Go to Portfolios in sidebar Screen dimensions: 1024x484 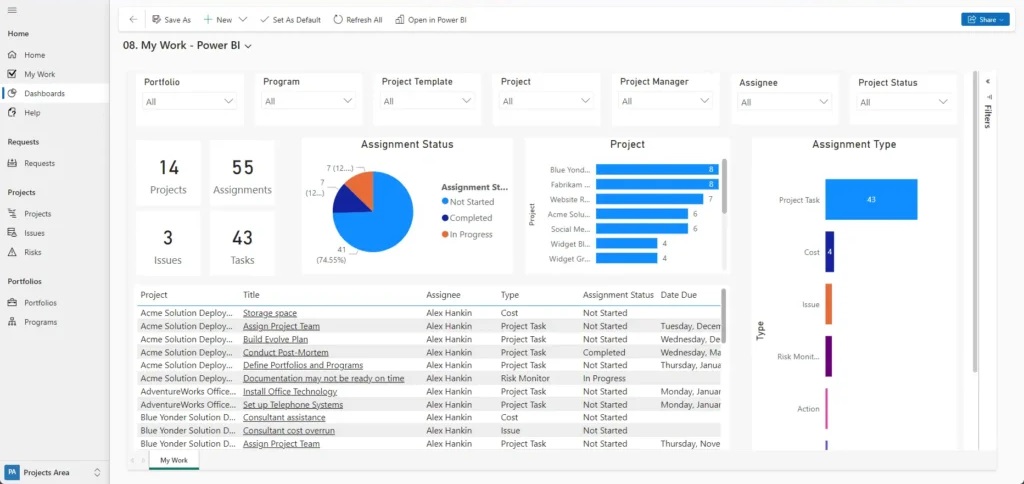(40, 302)
